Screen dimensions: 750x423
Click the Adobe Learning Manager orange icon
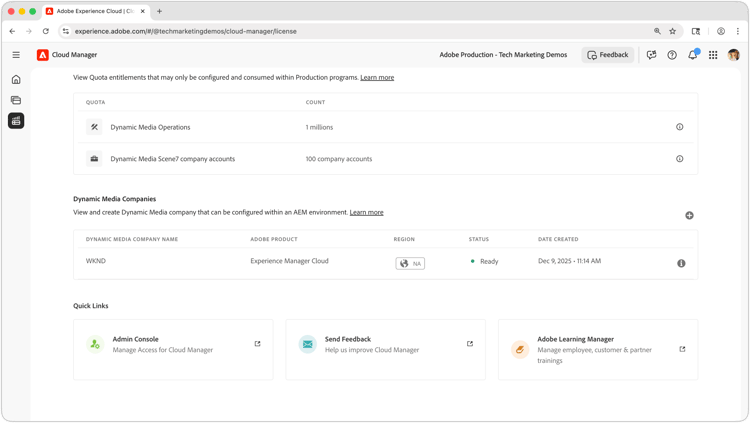520,350
